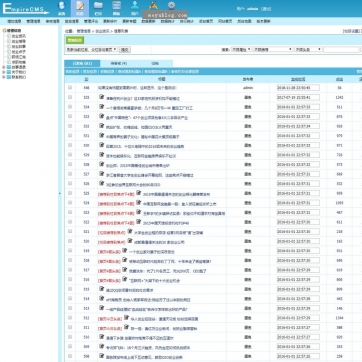Select the root node of the sidebar tree
The height and width of the screenshot is (362, 362).
coord(13,30)
